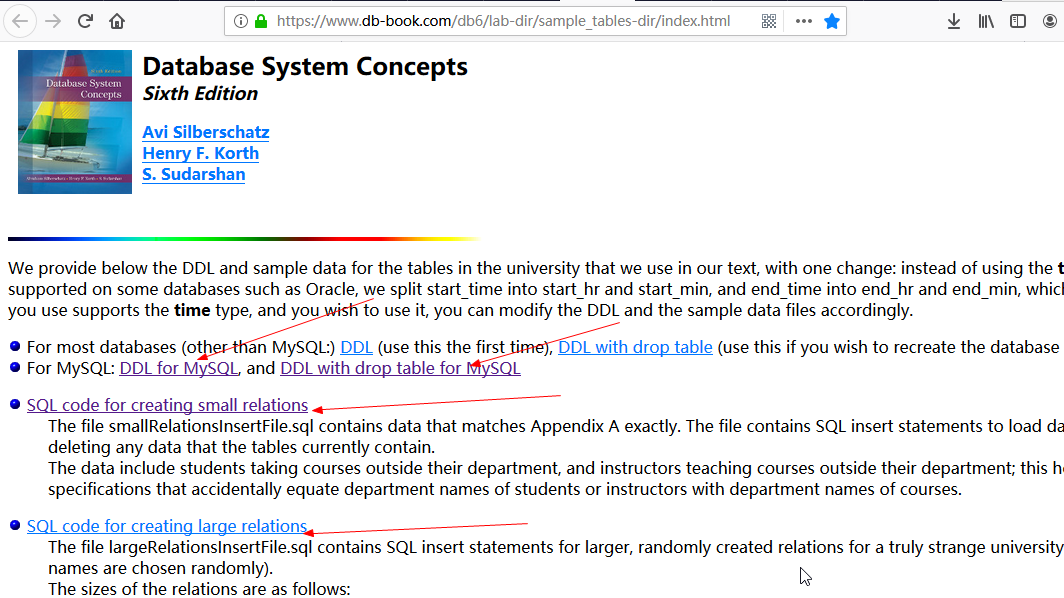1064x598 pixels.
Task: Open the Henry F. Korth author link
Action: (x=201, y=153)
